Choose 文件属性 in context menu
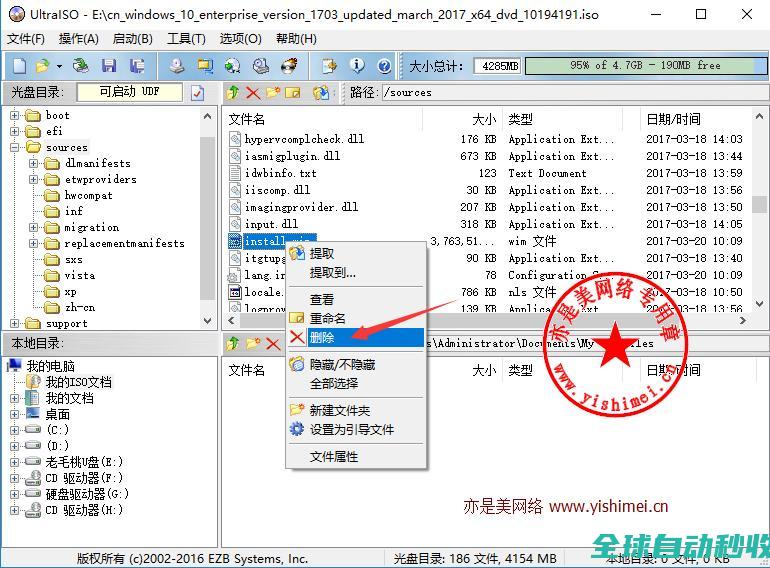770x568 pixels. click(x=333, y=456)
